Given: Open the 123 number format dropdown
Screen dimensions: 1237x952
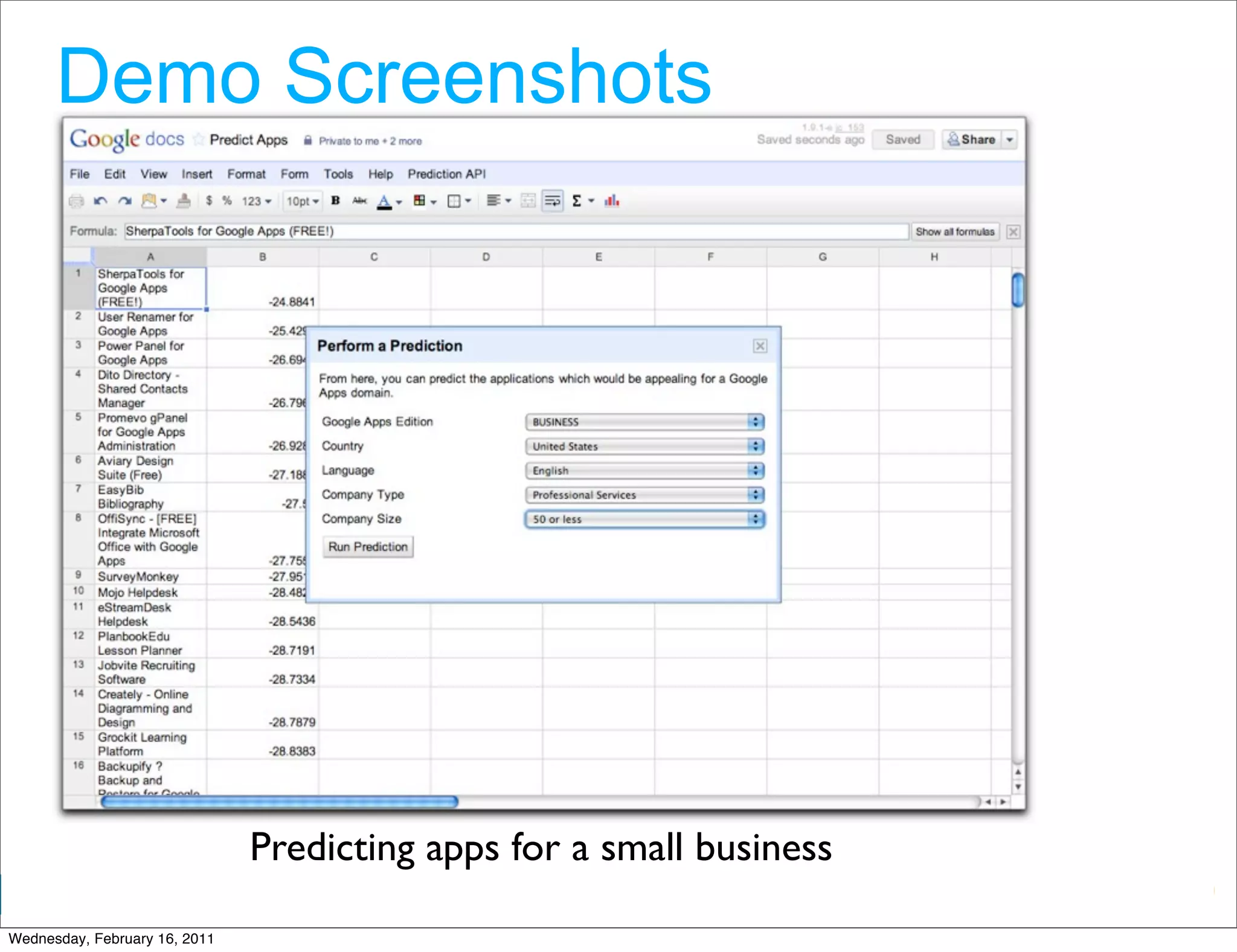Looking at the screenshot, I should (257, 201).
